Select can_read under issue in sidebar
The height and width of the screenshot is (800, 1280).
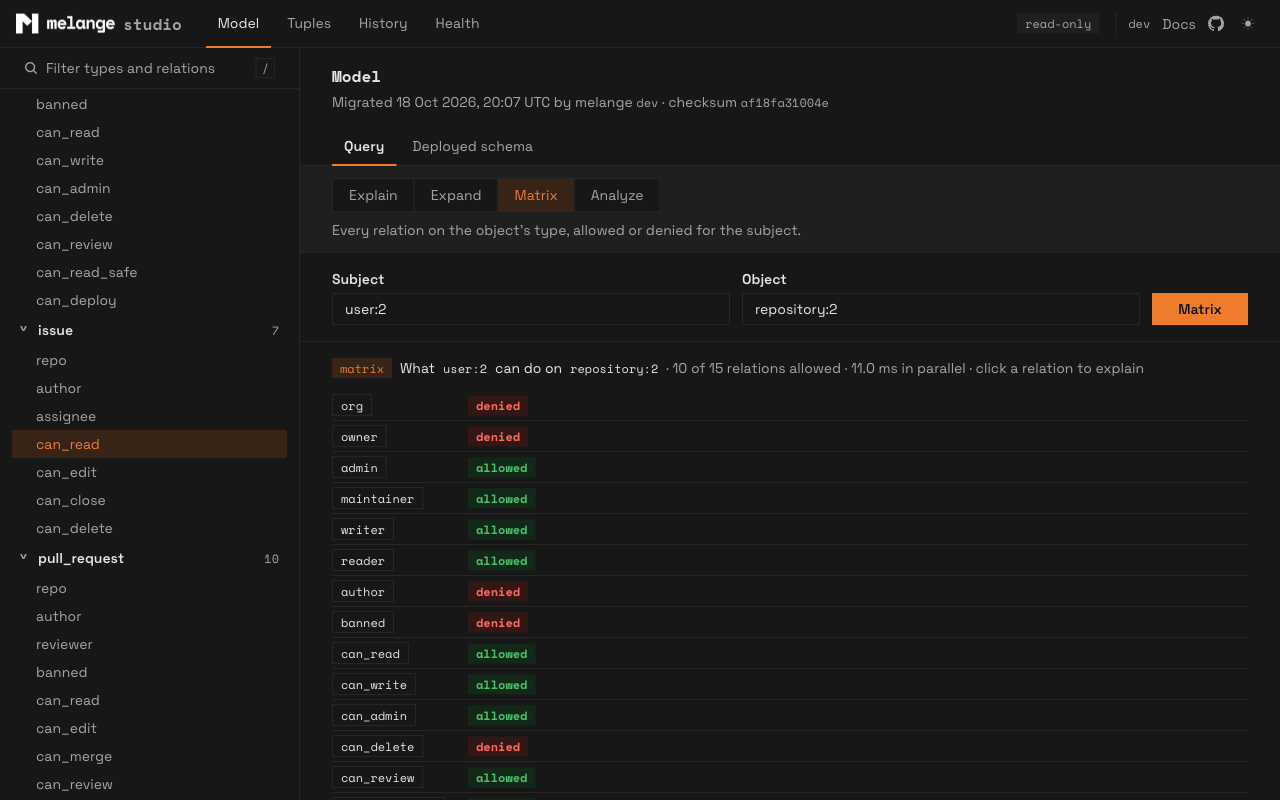149,444
